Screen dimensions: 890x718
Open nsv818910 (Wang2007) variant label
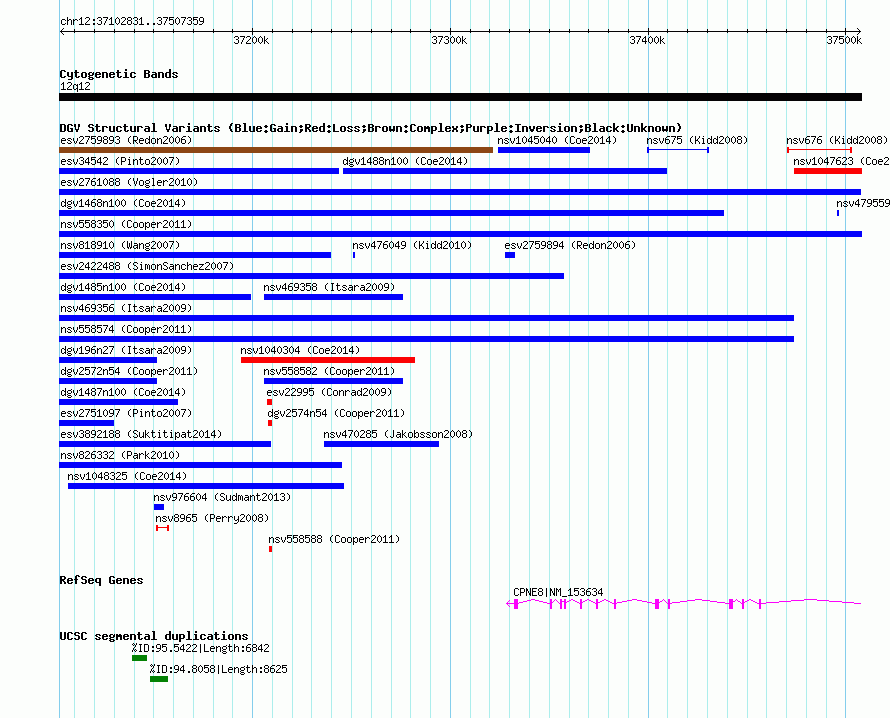pos(120,245)
